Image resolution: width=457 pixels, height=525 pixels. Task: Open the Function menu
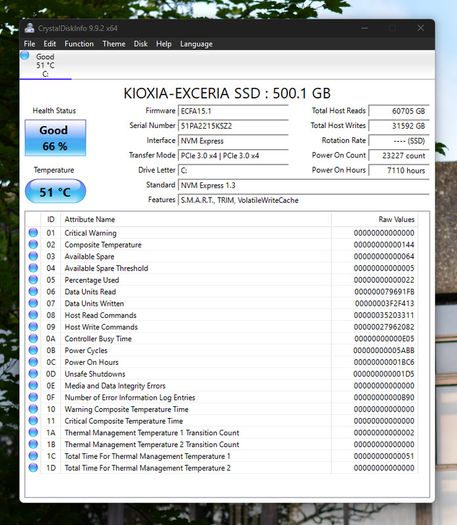[x=79, y=44]
